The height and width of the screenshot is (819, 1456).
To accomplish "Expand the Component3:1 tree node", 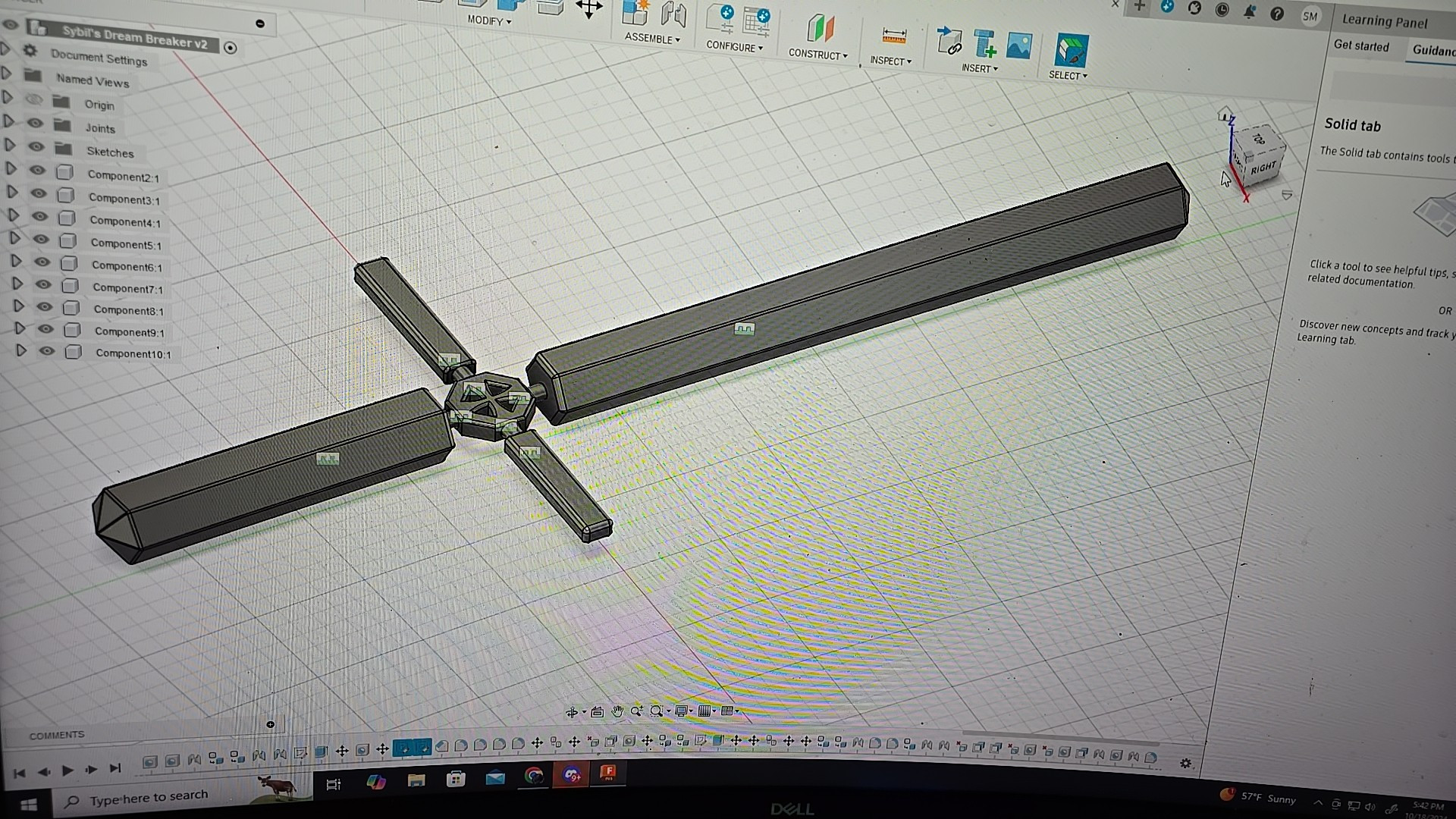I will click(11, 192).
